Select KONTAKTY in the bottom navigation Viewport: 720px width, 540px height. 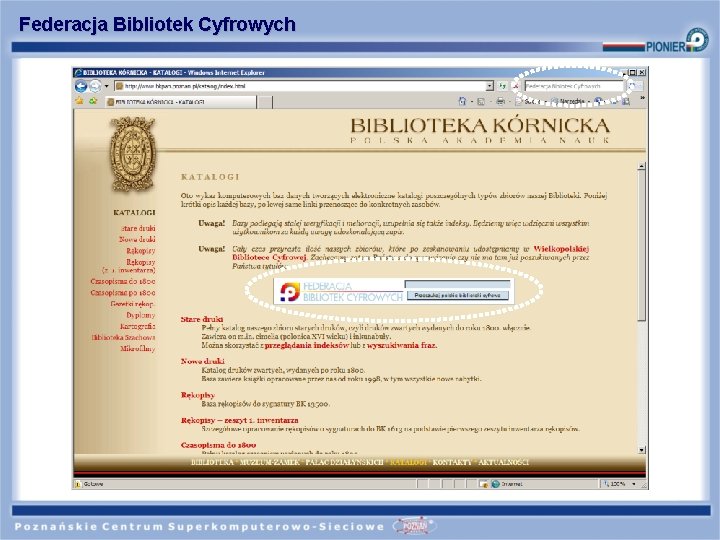coord(452,462)
